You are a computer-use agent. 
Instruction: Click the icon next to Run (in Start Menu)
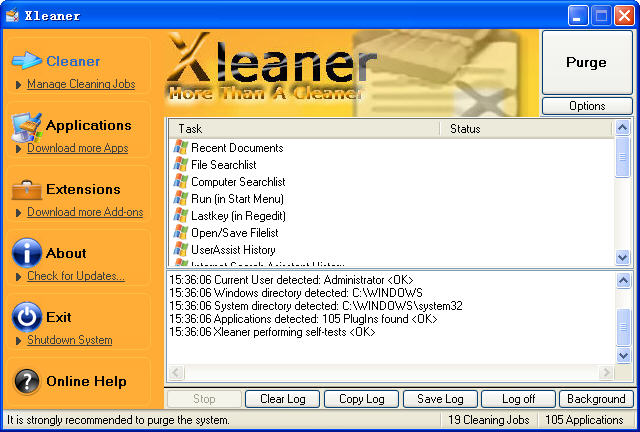click(180, 198)
